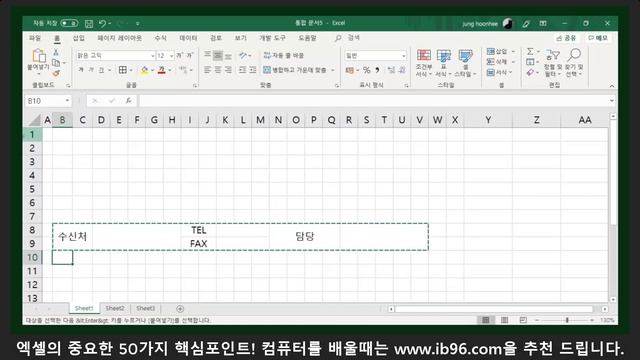Click the Name Box showing B10
Screen dimensions: 640x360
(x=48, y=101)
